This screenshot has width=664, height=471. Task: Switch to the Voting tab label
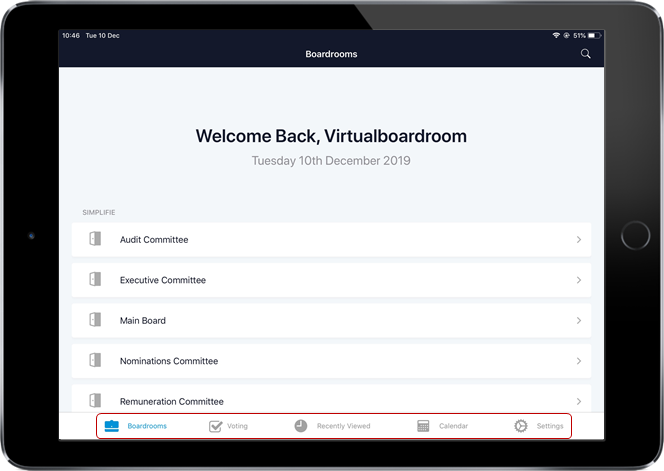pyautogui.click(x=237, y=426)
